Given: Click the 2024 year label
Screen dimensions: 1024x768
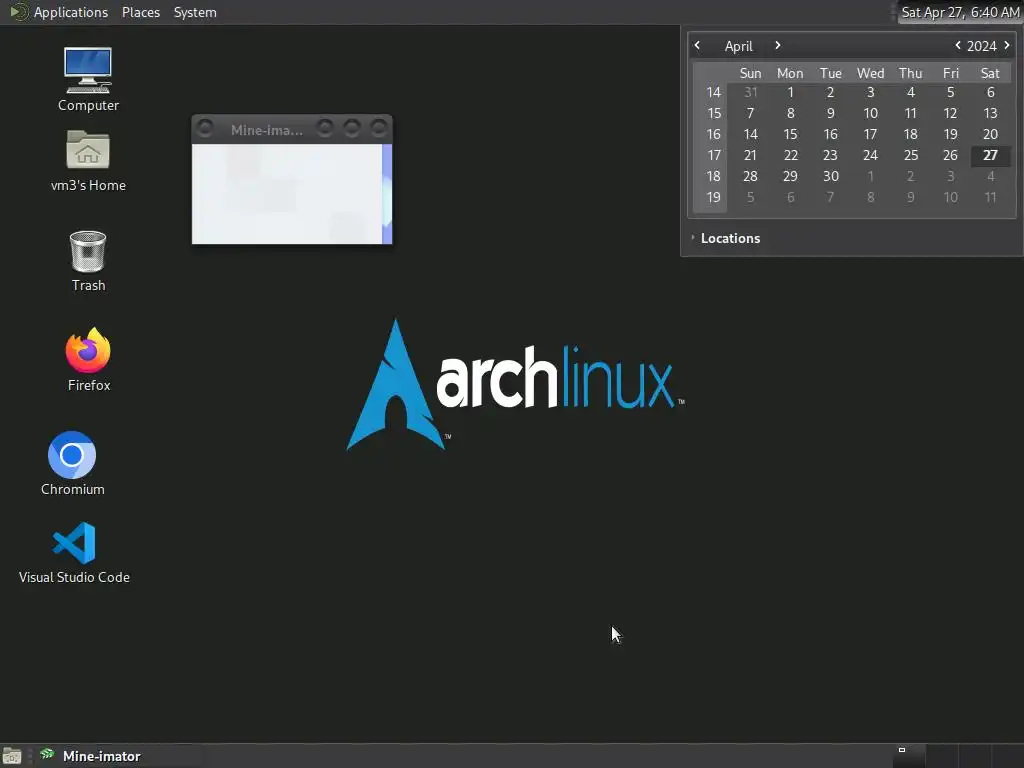Looking at the screenshot, I should coord(982,46).
